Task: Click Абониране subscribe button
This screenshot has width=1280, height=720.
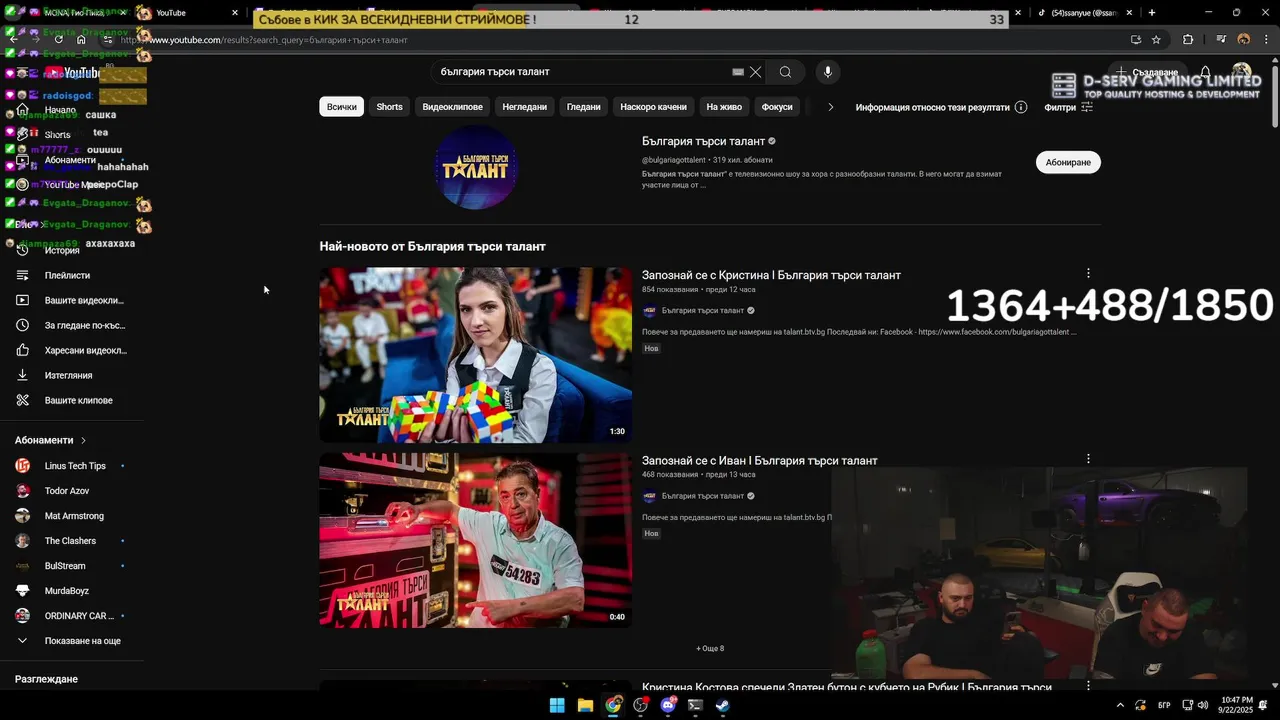Action: [x=1068, y=162]
